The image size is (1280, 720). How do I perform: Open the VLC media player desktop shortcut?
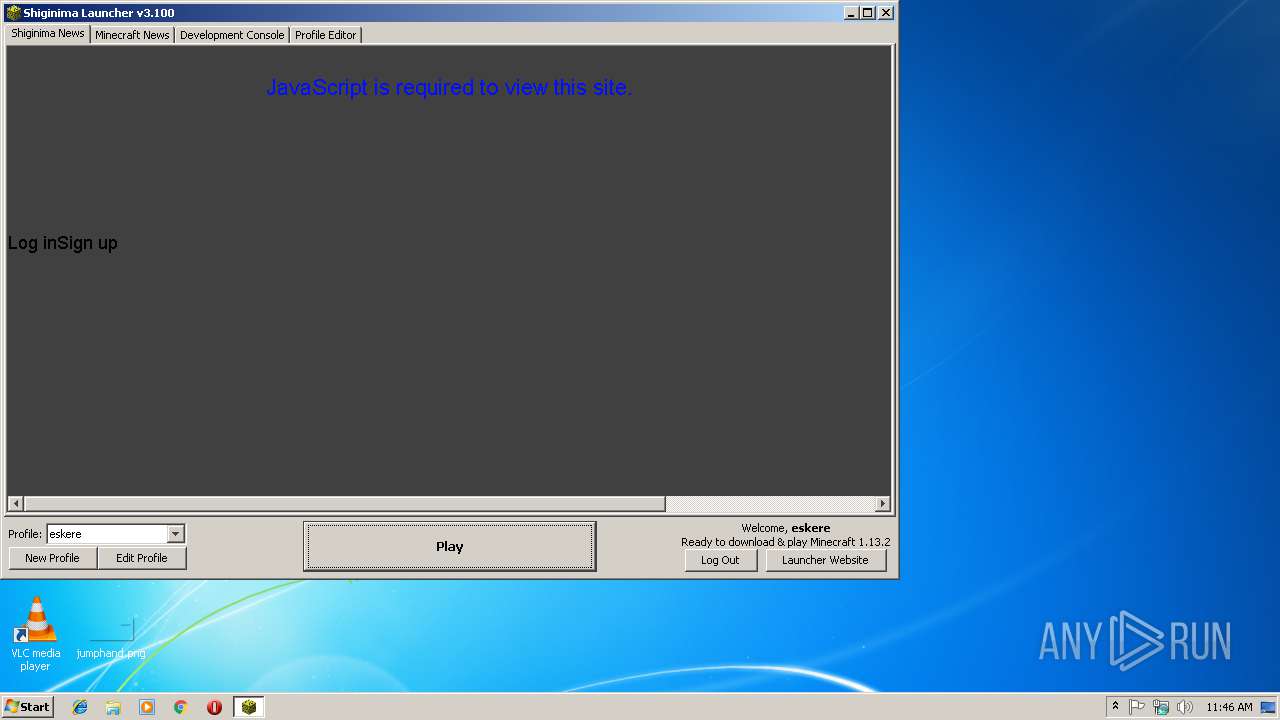coord(35,634)
